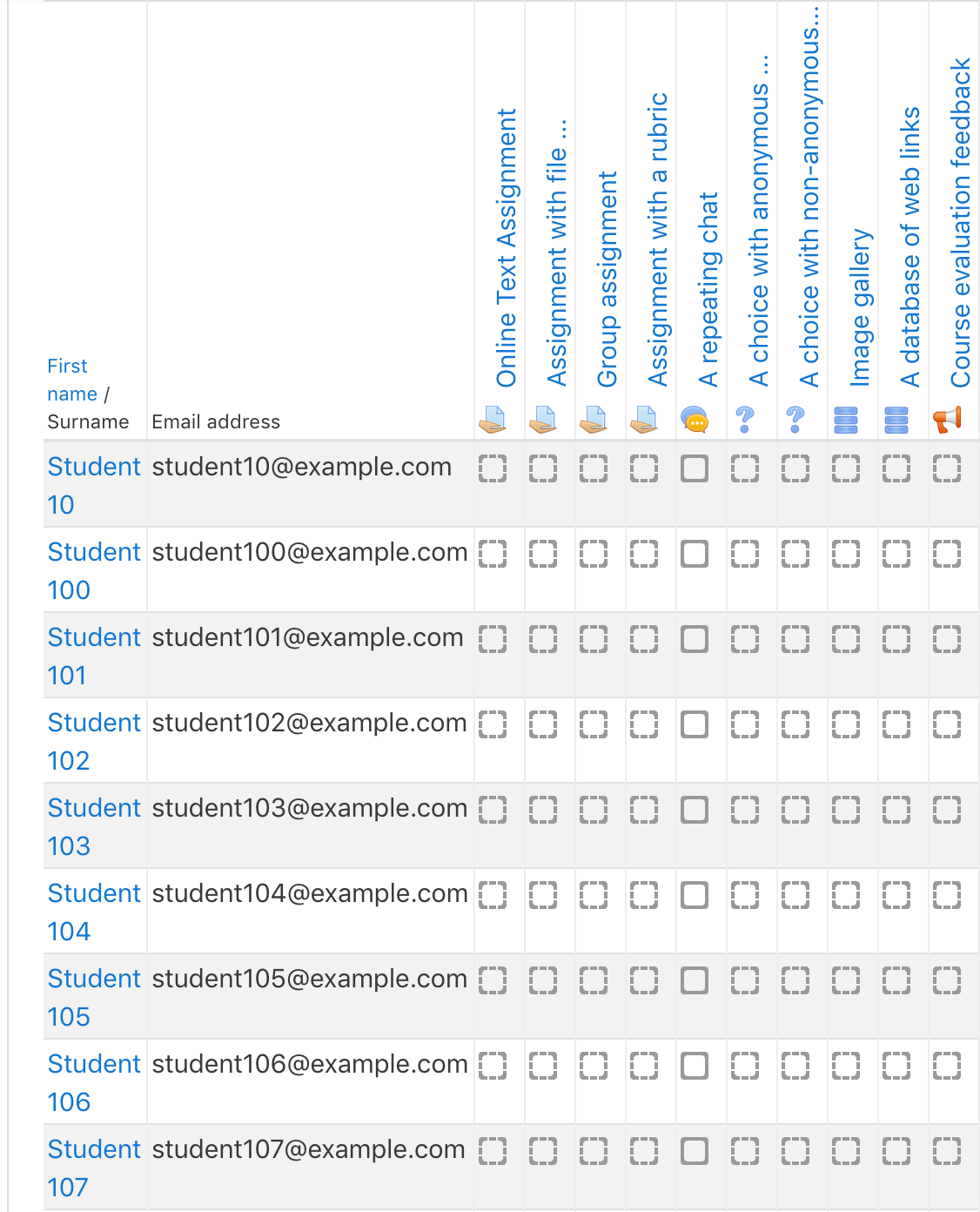The height and width of the screenshot is (1212, 980).
Task: Open the Online Text Assignment column link
Action: pos(507,248)
